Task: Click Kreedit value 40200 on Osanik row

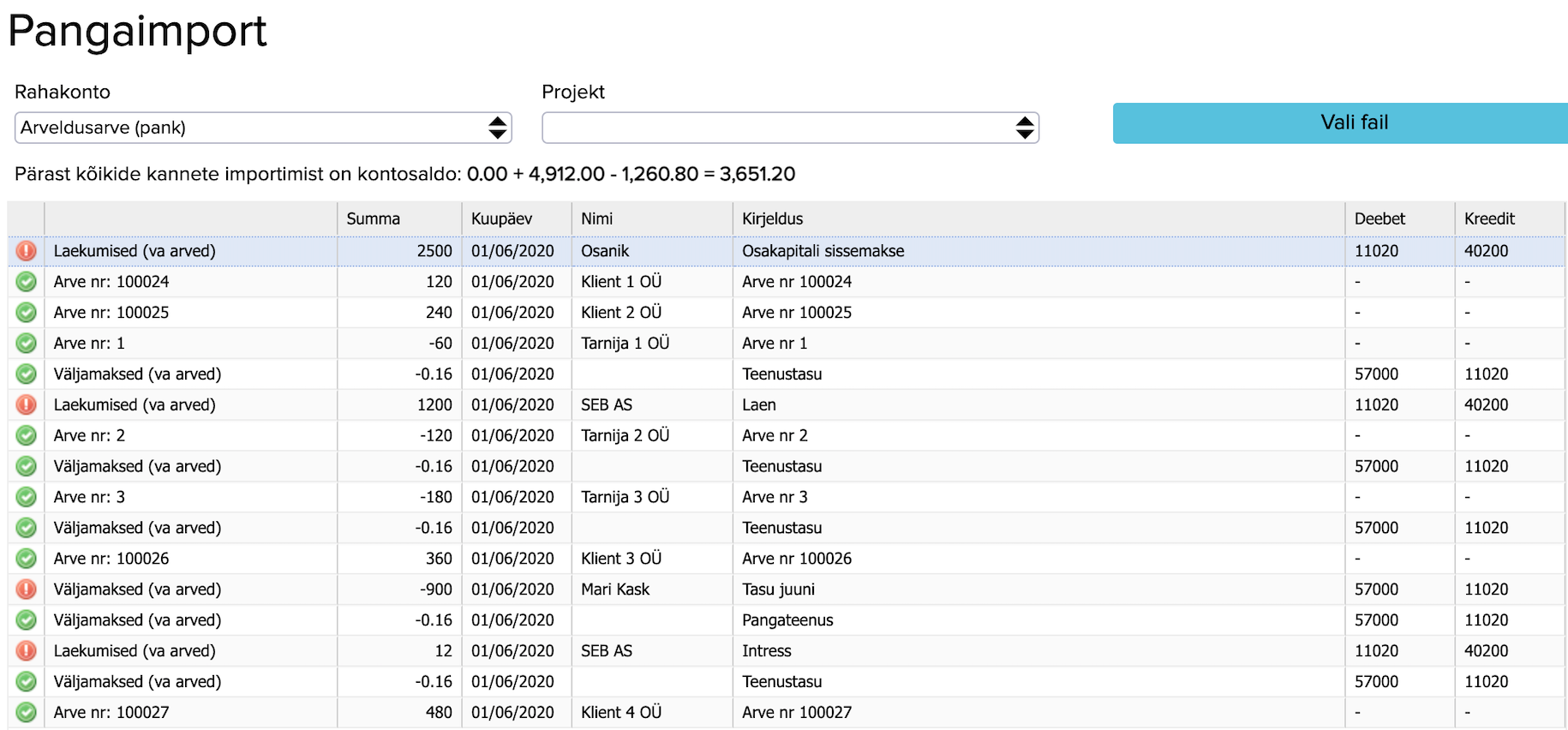Action: click(x=1486, y=251)
